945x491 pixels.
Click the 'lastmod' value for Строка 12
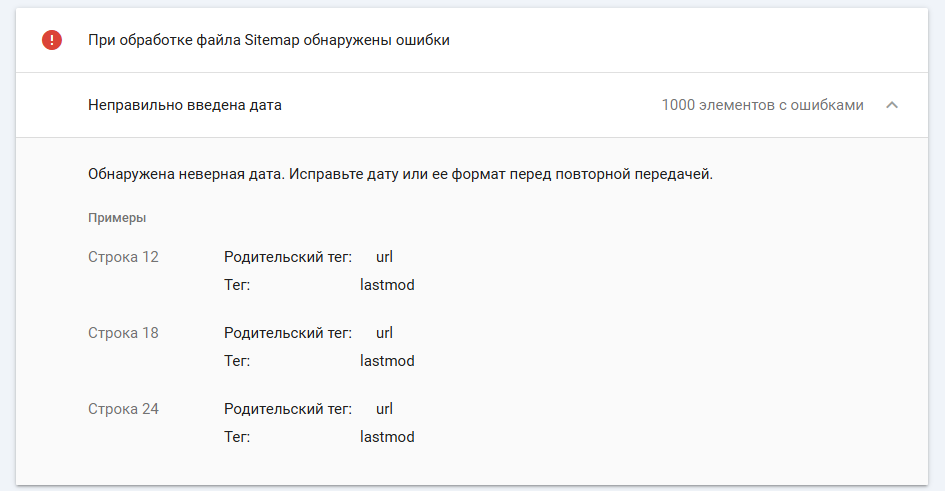(387, 285)
